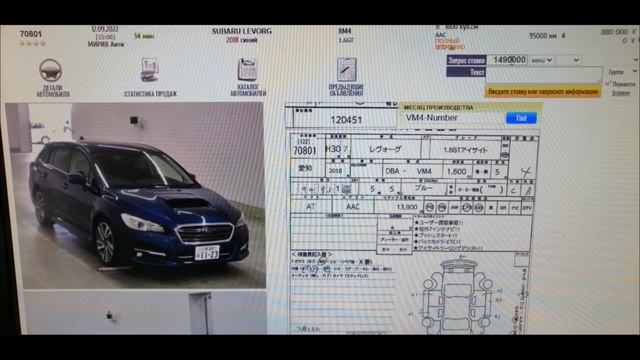Viewport: 640px width, 360px height.
Task: Click the VM4-Number search field
Action: pyautogui.click(x=454, y=118)
